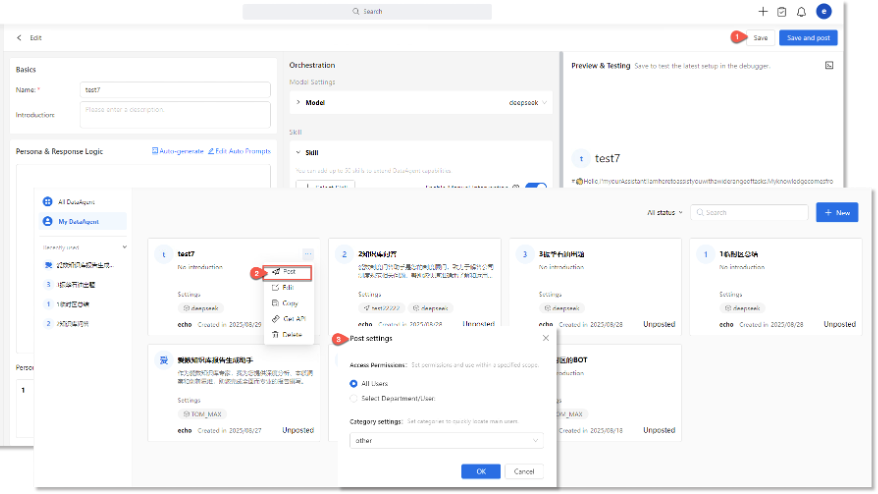This screenshot has height=494, width=878.
Task: Click the agent list Search field
Action: pyautogui.click(x=750, y=213)
